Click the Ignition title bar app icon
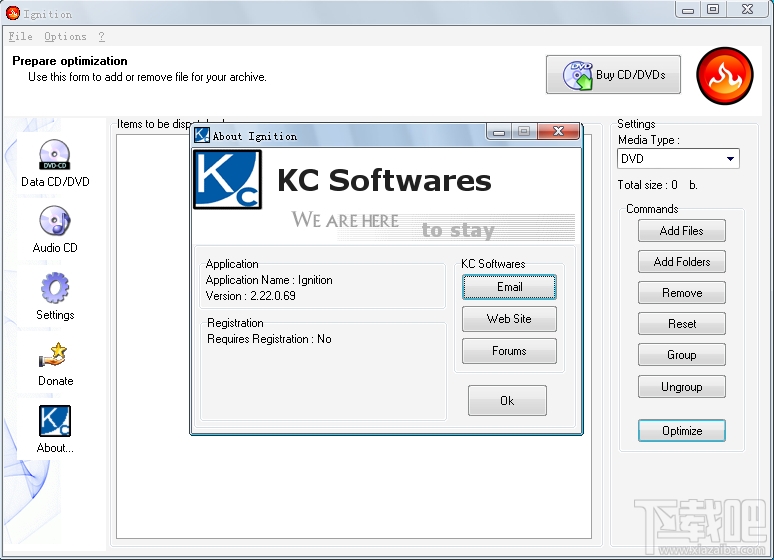Image resolution: width=774 pixels, height=560 pixels. pos(13,13)
